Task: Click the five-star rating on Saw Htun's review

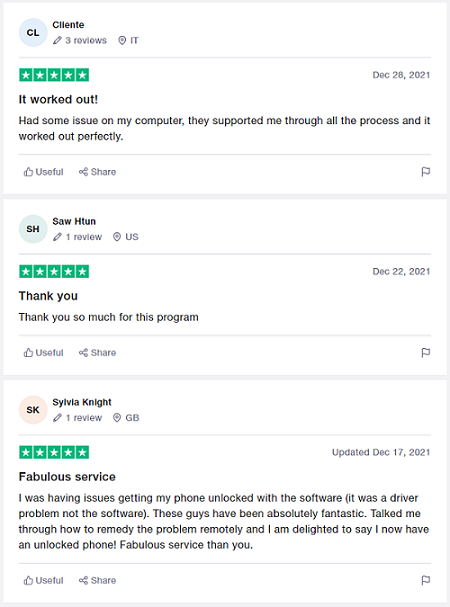Action: tap(54, 271)
